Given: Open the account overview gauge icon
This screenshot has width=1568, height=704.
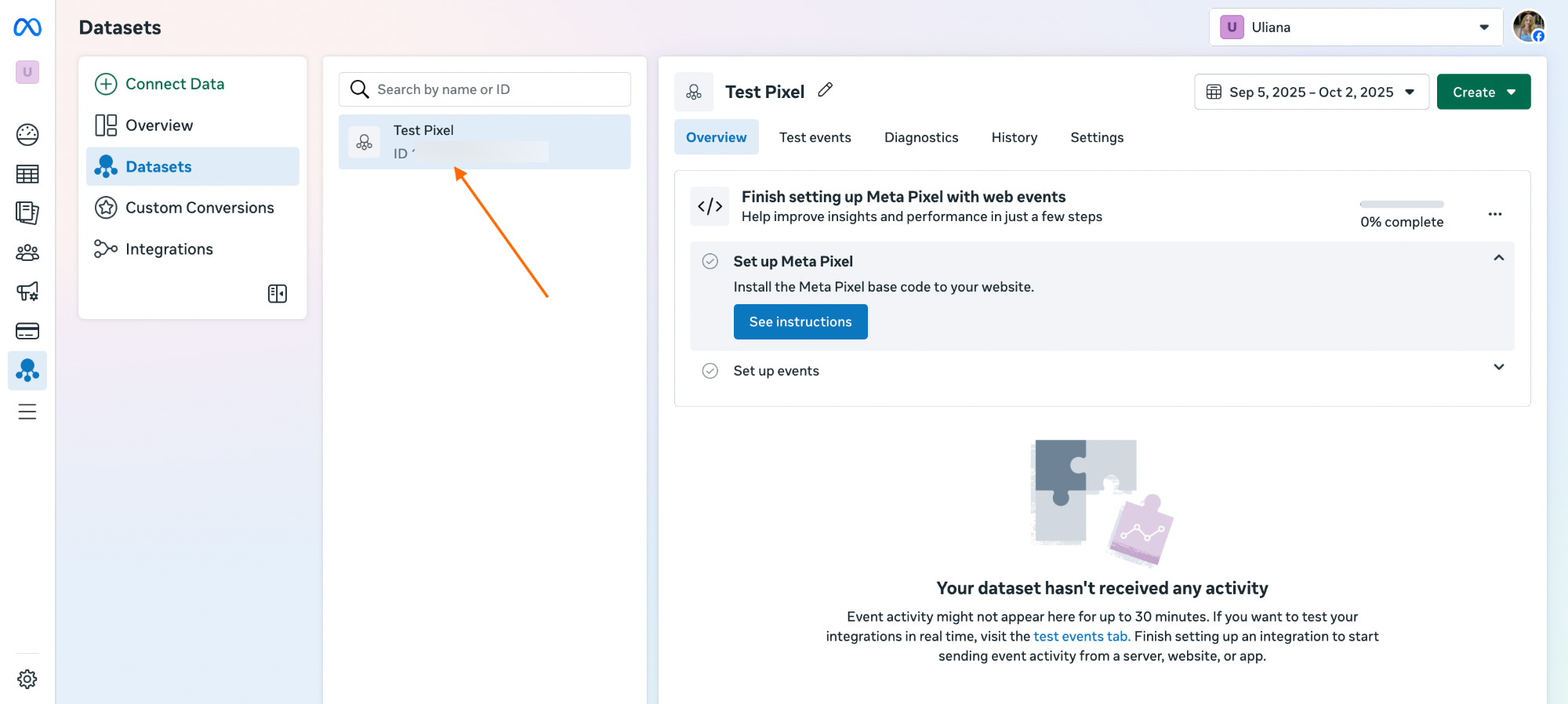Looking at the screenshot, I should (27, 135).
